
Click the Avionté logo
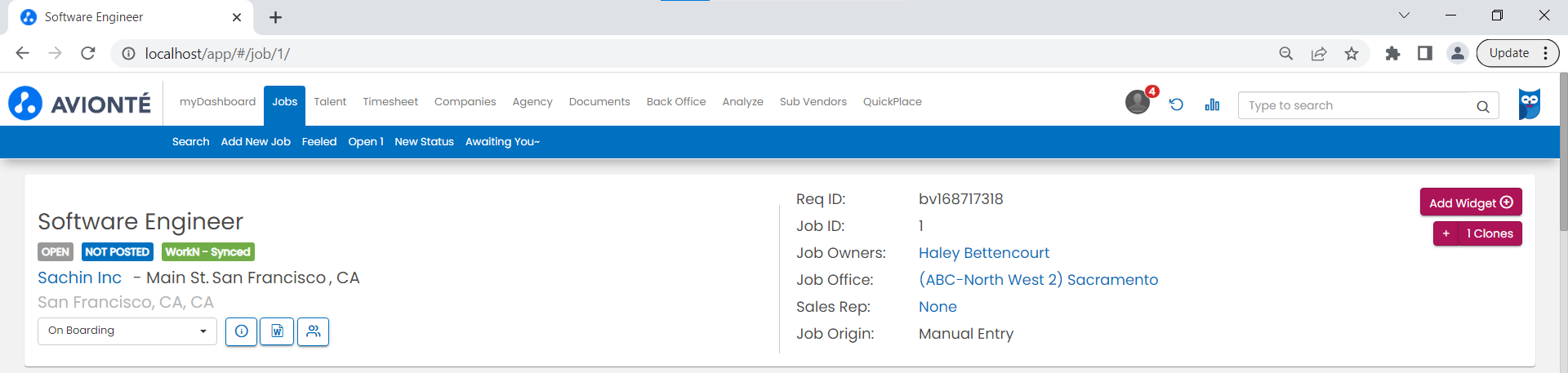coord(80,104)
